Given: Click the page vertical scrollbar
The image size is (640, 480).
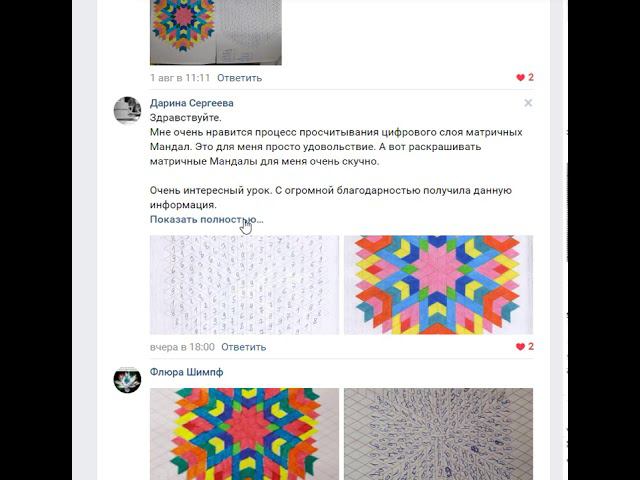Looking at the screenshot, I should 567,212.
